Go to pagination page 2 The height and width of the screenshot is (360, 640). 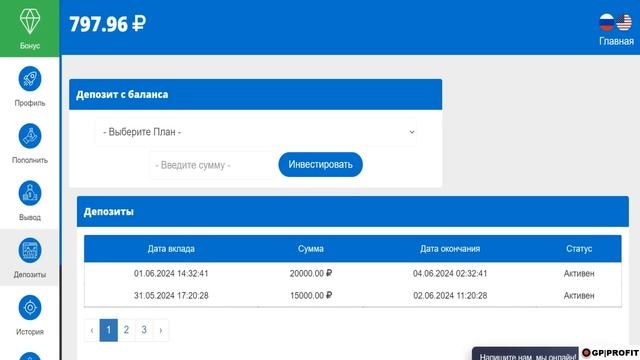(127, 330)
